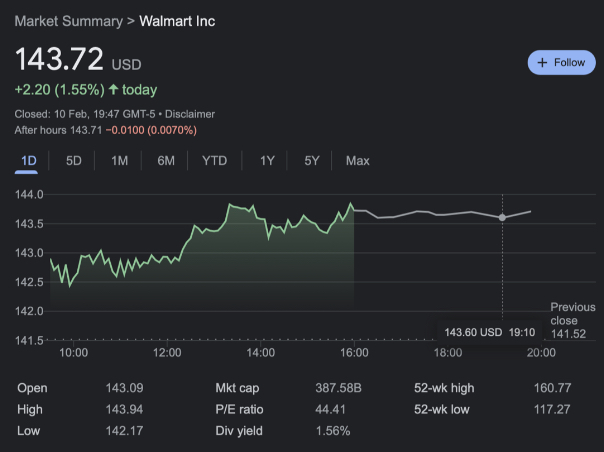Click the chart hover point at 19:10
The width and height of the screenshot is (604, 452).
pos(502,218)
